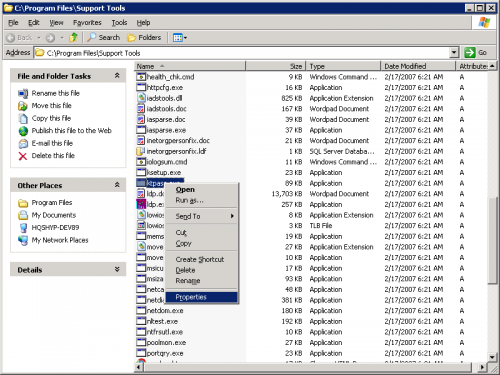Sort files by Size column header
This screenshot has height=375, width=500.
276,66
